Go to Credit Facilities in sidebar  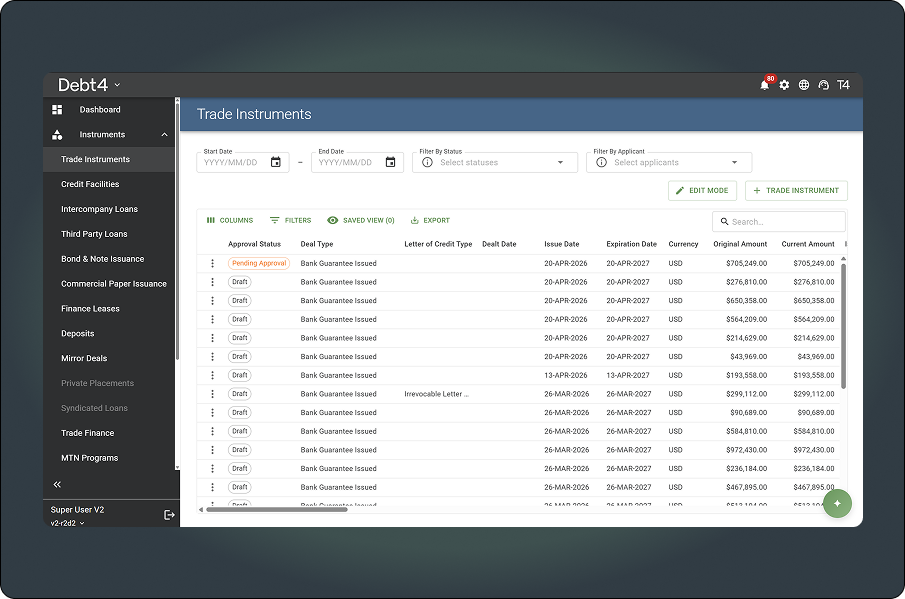pyautogui.click(x=90, y=184)
